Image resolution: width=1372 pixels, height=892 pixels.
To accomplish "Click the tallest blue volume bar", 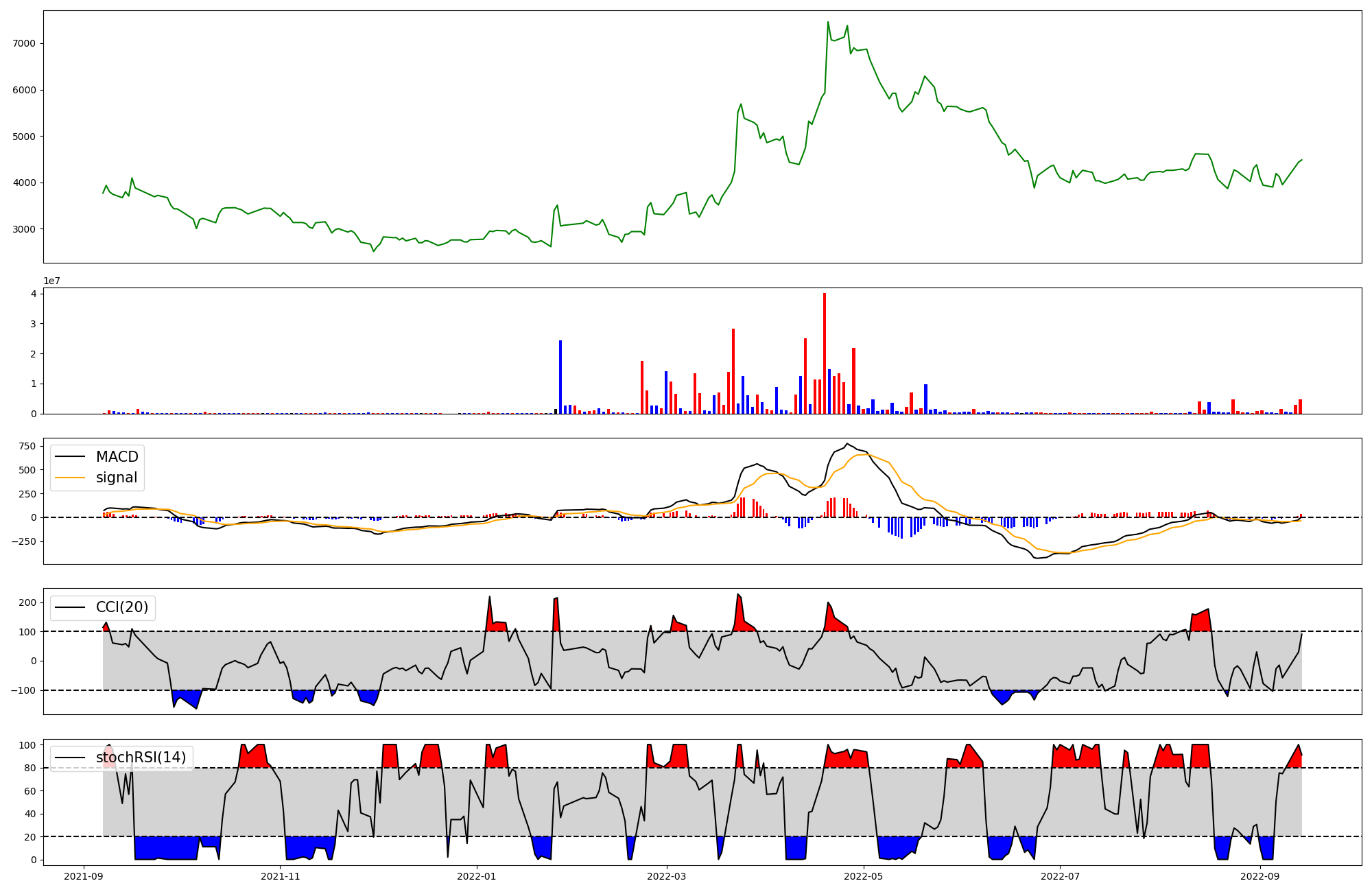I will [x=560, y=377].
